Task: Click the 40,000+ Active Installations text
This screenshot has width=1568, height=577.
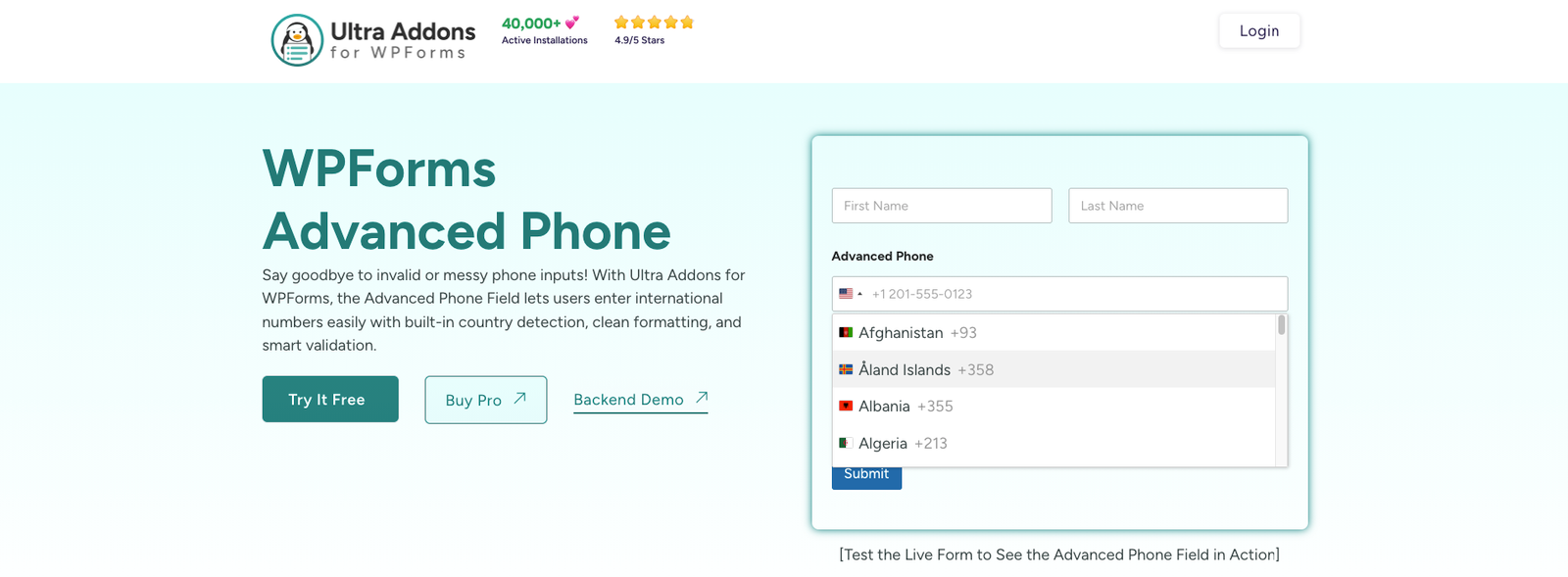Action: click(544, 31)
